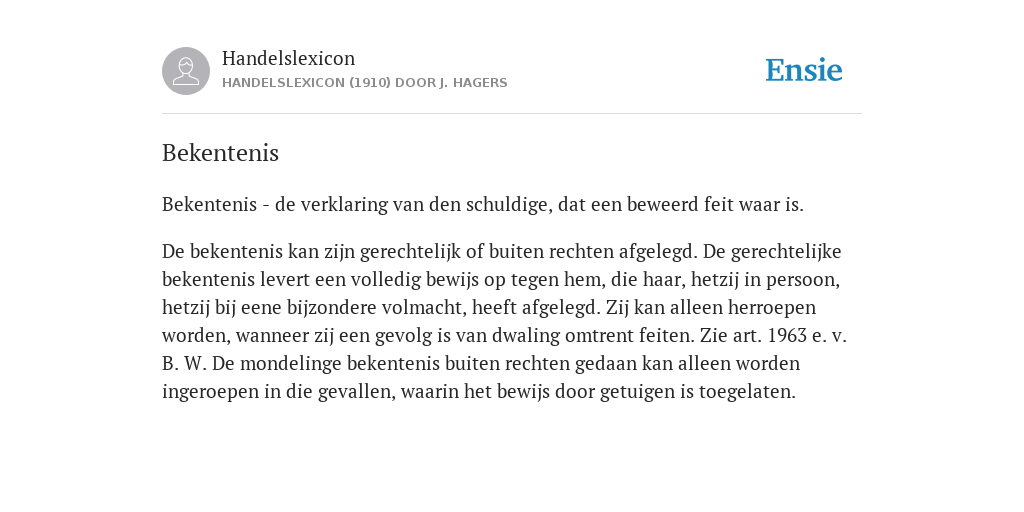Click the horizontal divider under the header
1024x512 pixels.
[512, 114]
